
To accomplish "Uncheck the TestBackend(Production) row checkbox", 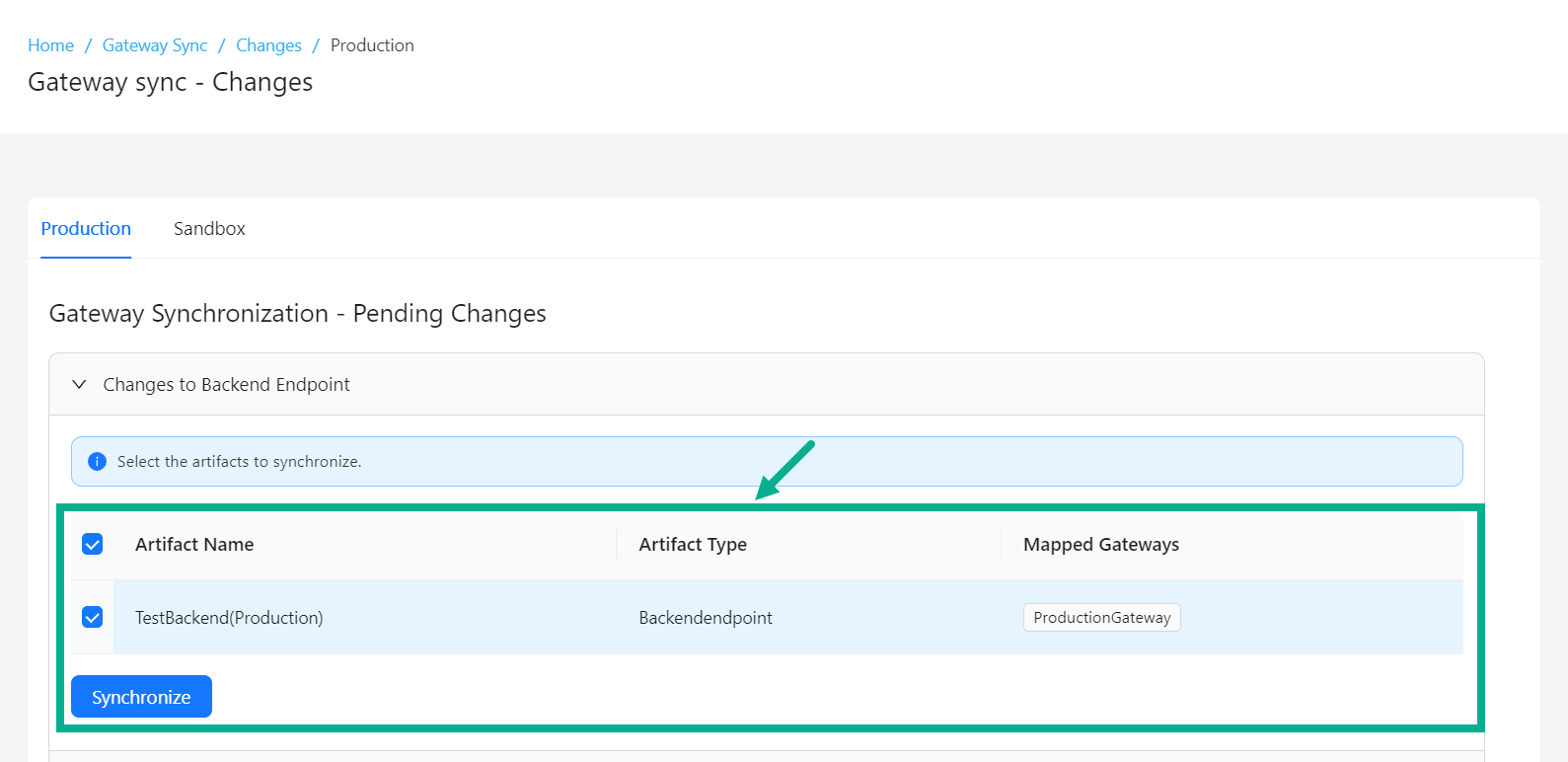I will tap(93, 618).
